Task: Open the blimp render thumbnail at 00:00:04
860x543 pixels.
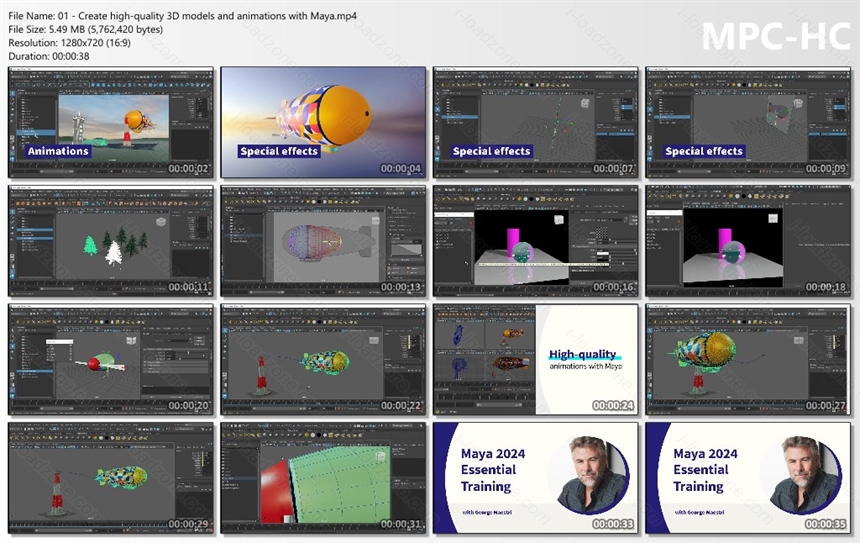Action: coord(323,122)
